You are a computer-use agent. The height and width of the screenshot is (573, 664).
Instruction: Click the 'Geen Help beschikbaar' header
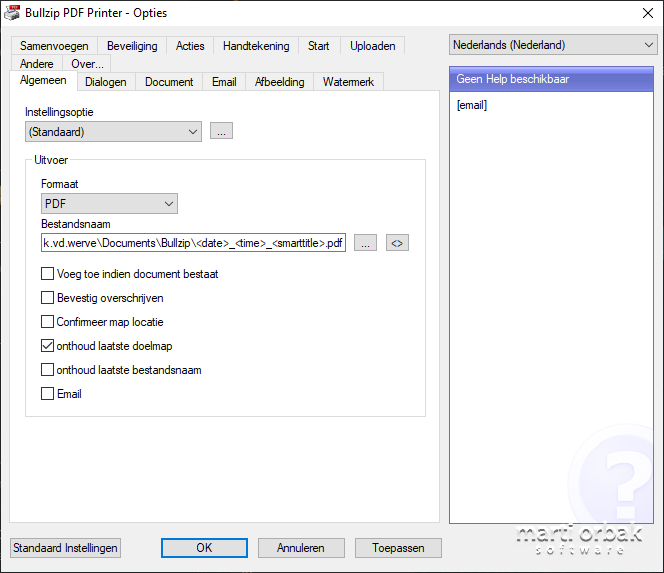(551, 79)
